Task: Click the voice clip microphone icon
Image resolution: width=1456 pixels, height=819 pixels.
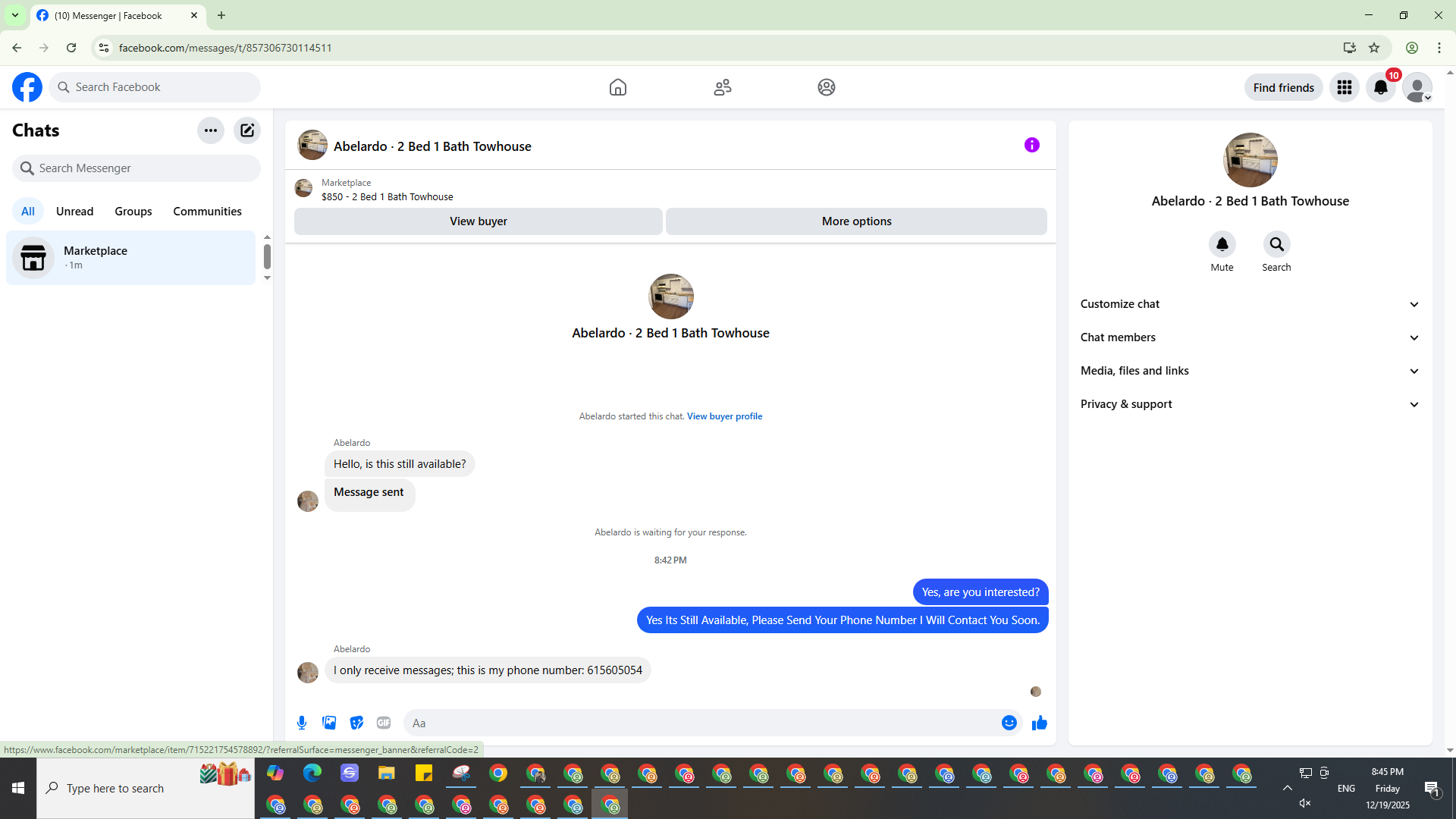Action: tap(302, 723)
